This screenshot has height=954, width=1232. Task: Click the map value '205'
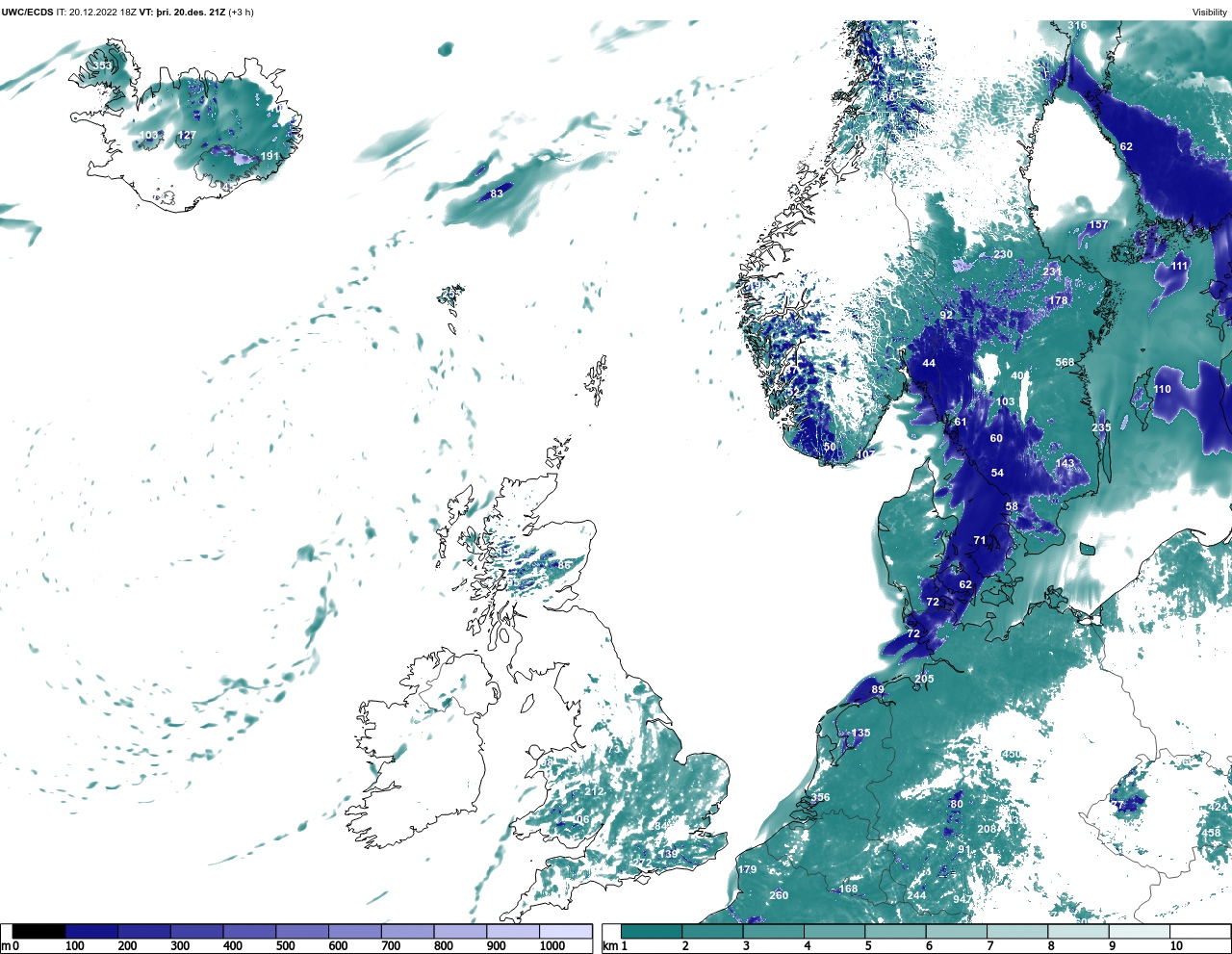(924, 679)
